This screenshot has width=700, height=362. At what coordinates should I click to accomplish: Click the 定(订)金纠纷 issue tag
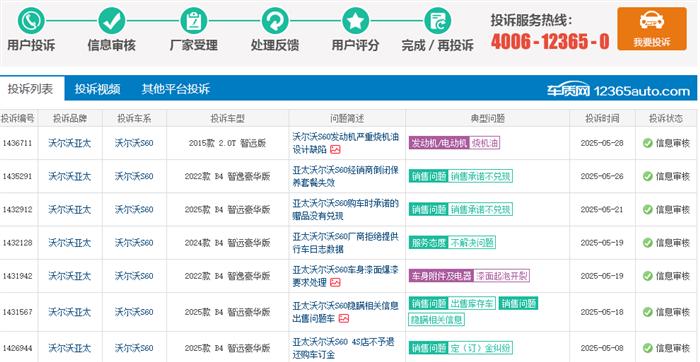(480, 347)
